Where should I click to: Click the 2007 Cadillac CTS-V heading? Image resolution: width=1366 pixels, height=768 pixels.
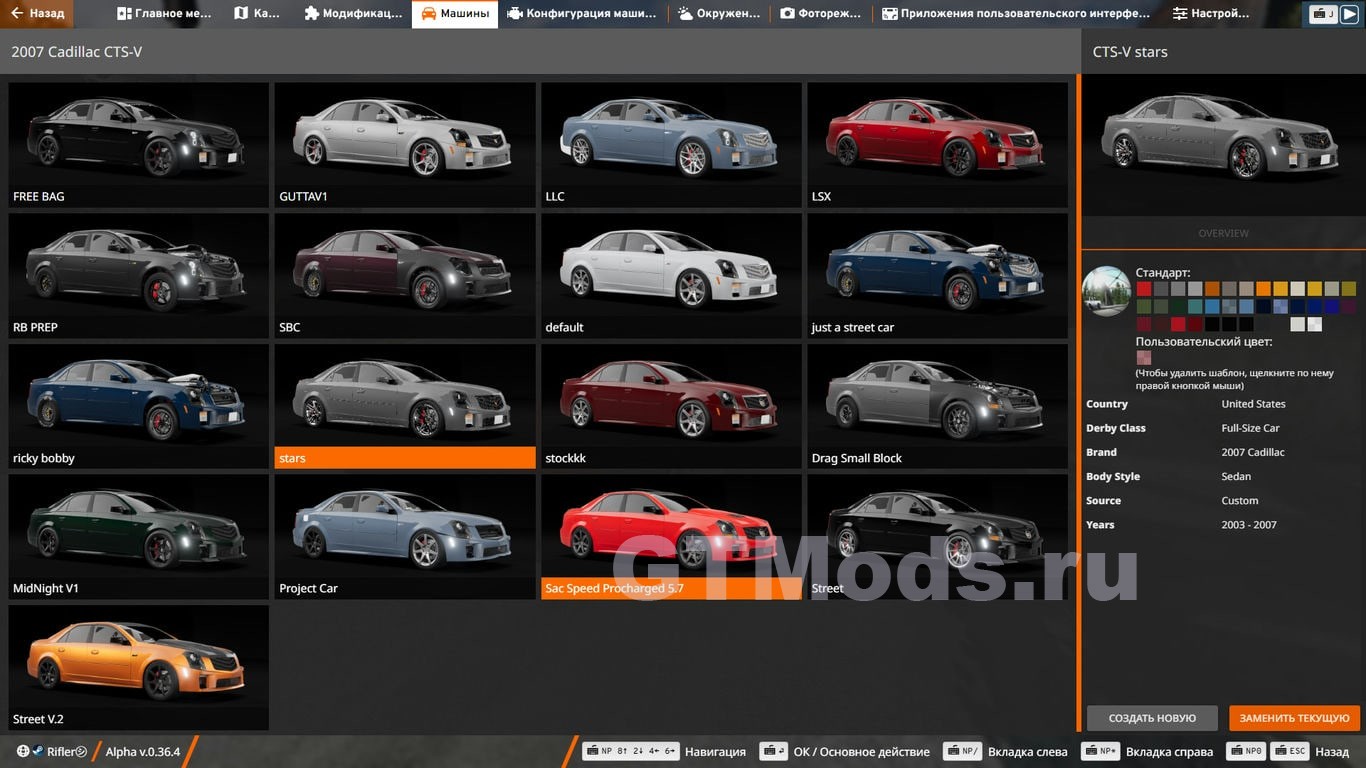(77, 52)
